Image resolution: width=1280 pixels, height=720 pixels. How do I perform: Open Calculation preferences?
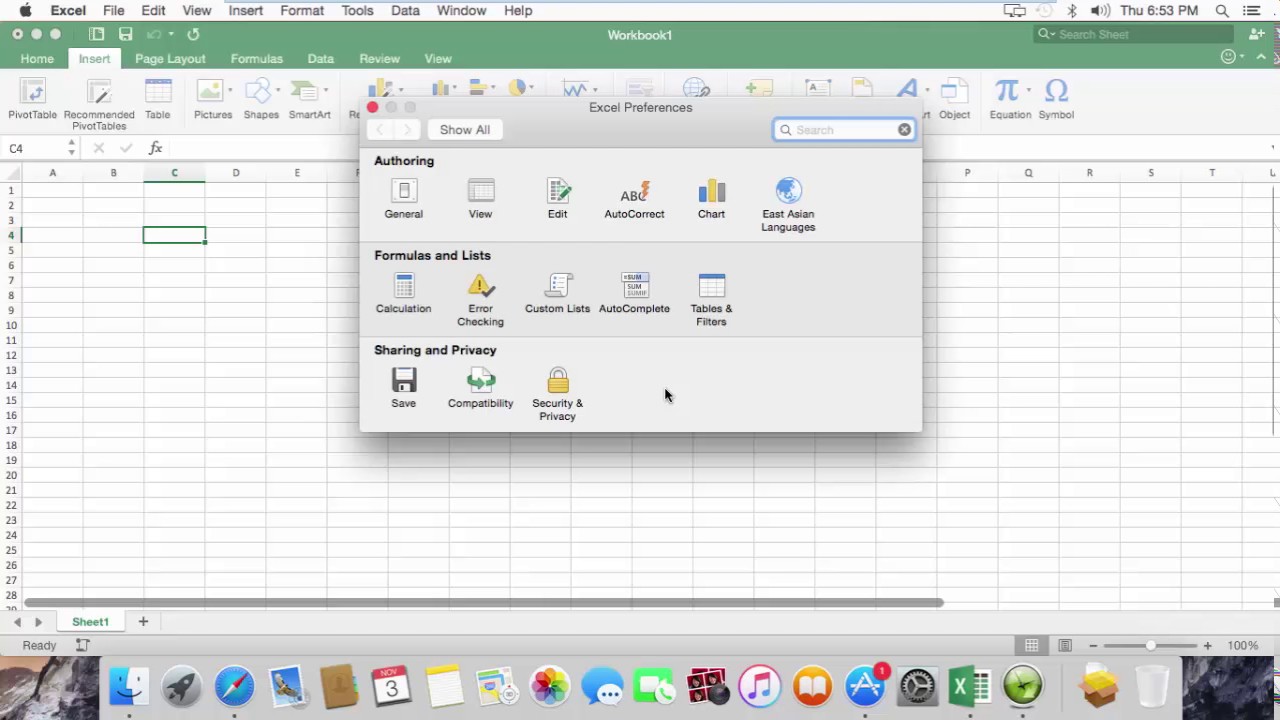[403, 293]
